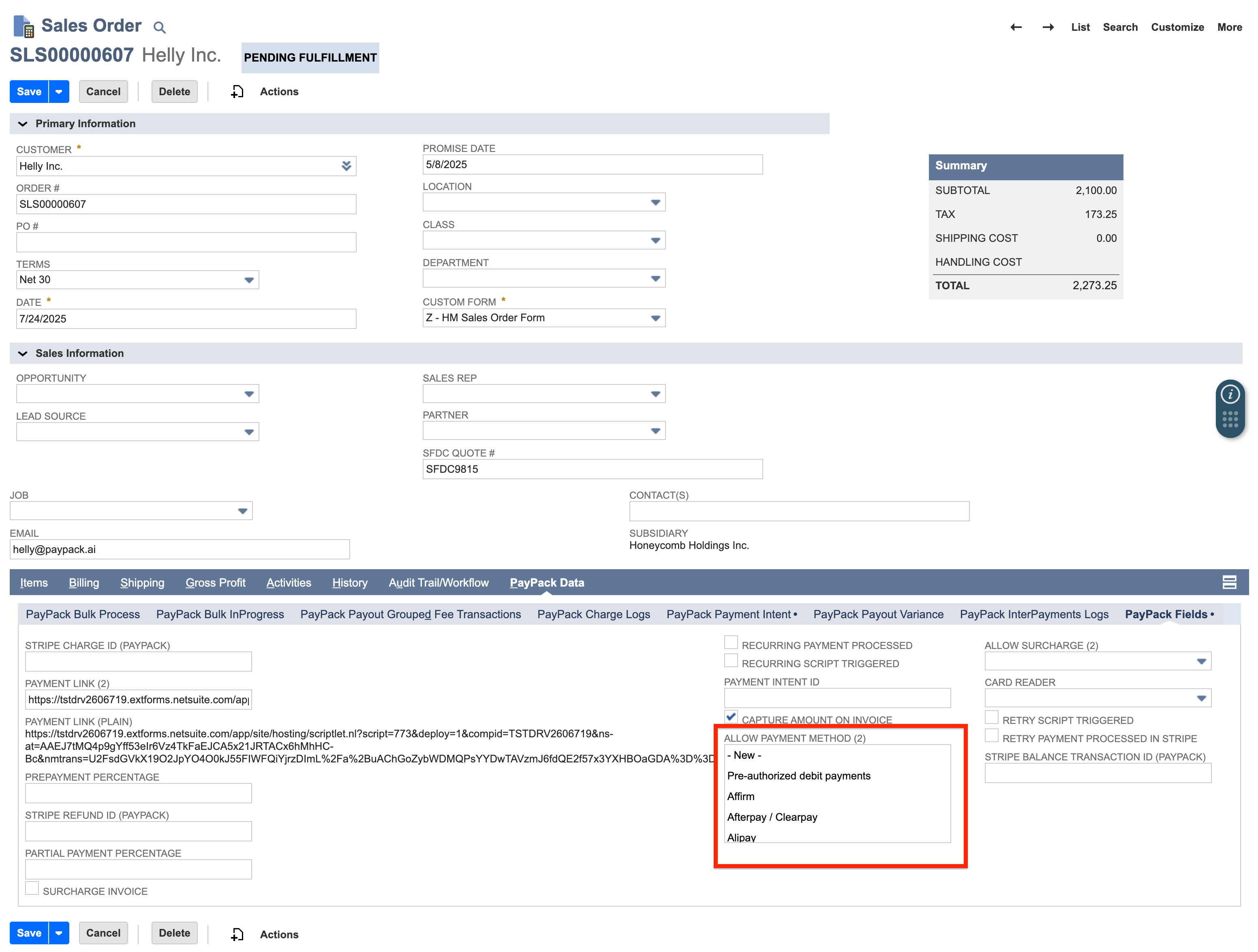1258x952 pixels.
Task: Open the Terms dropdown showing Net 30
Action: [248, 280]
